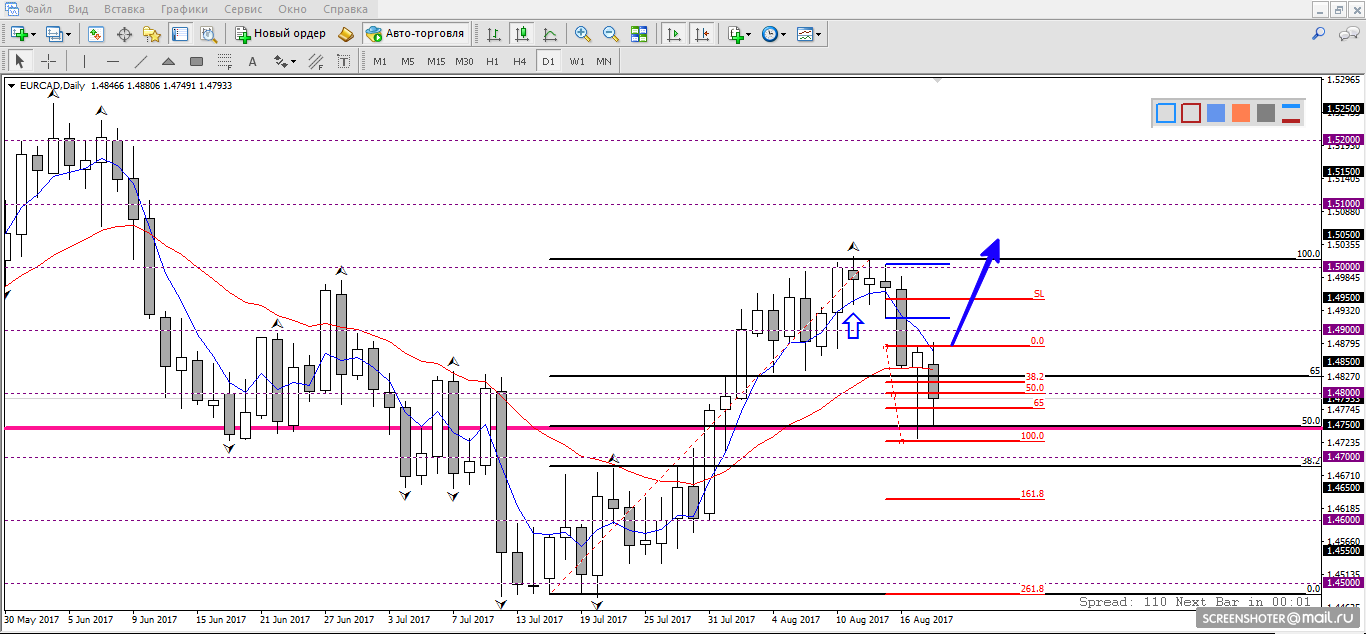Screen dimensions: 1366x634
Task: Click the blue-red lines panel button
Action: (1291, 113)
